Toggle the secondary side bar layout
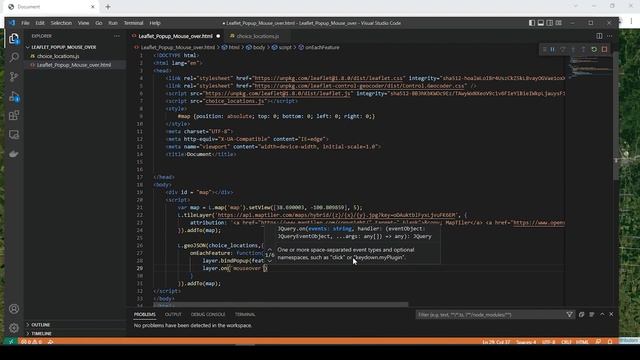Screen dimensions: 640x360 [x=550, y=23]
